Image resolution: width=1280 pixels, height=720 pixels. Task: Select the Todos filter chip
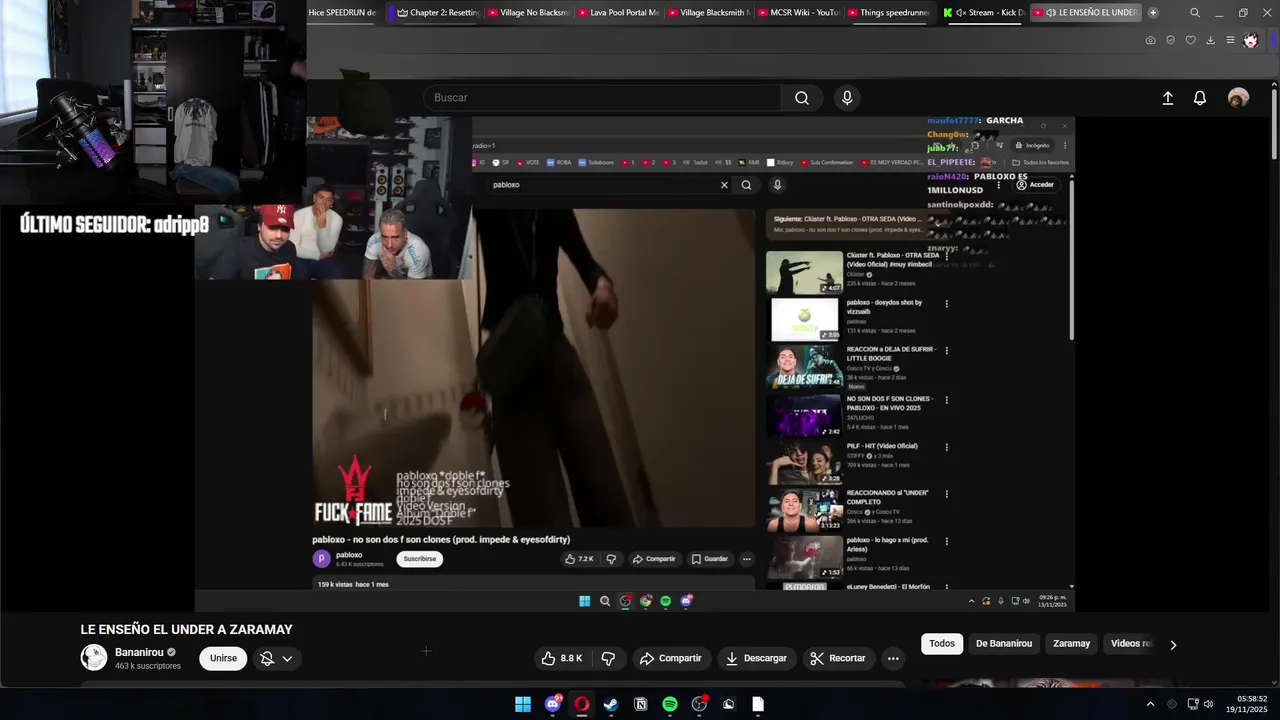pyautogui.click(x=942, y=644)
